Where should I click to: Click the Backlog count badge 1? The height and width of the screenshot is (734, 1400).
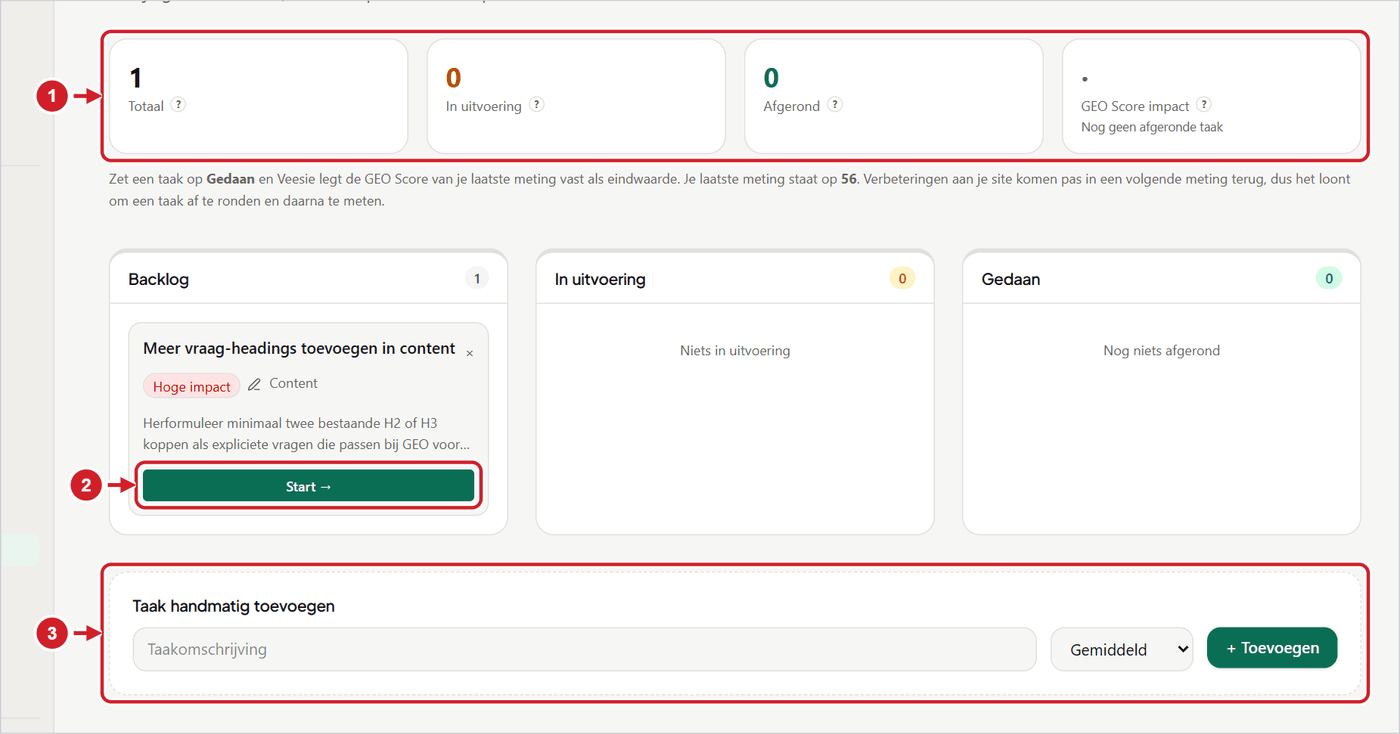pos(477,279)
